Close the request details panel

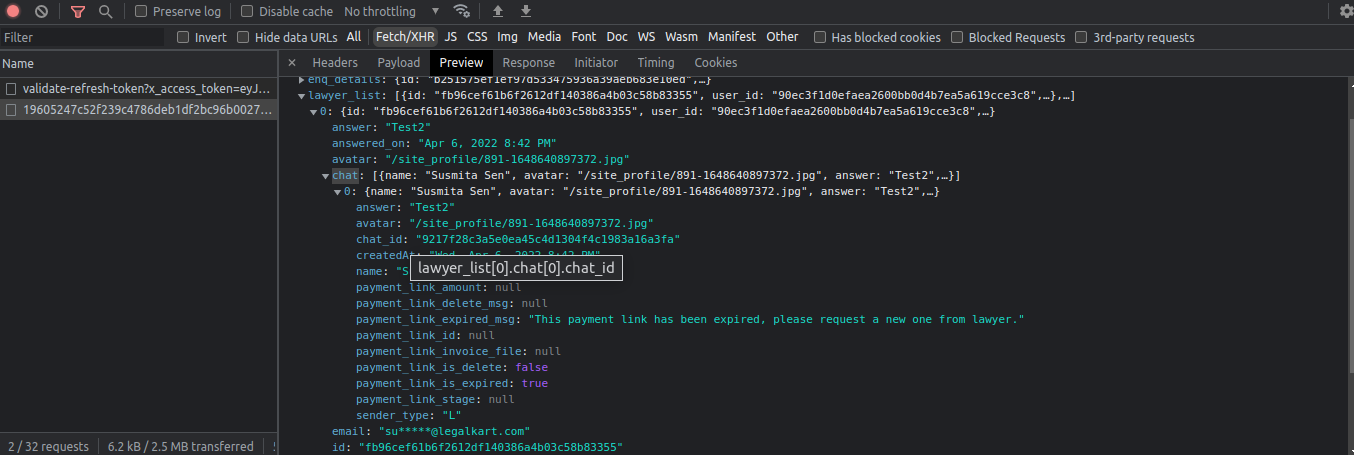[x=292, y=63]
